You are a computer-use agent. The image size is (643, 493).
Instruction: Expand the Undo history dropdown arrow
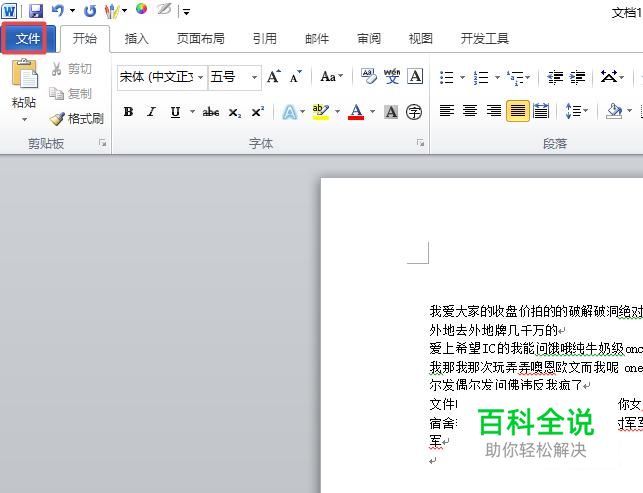(73, 11)
